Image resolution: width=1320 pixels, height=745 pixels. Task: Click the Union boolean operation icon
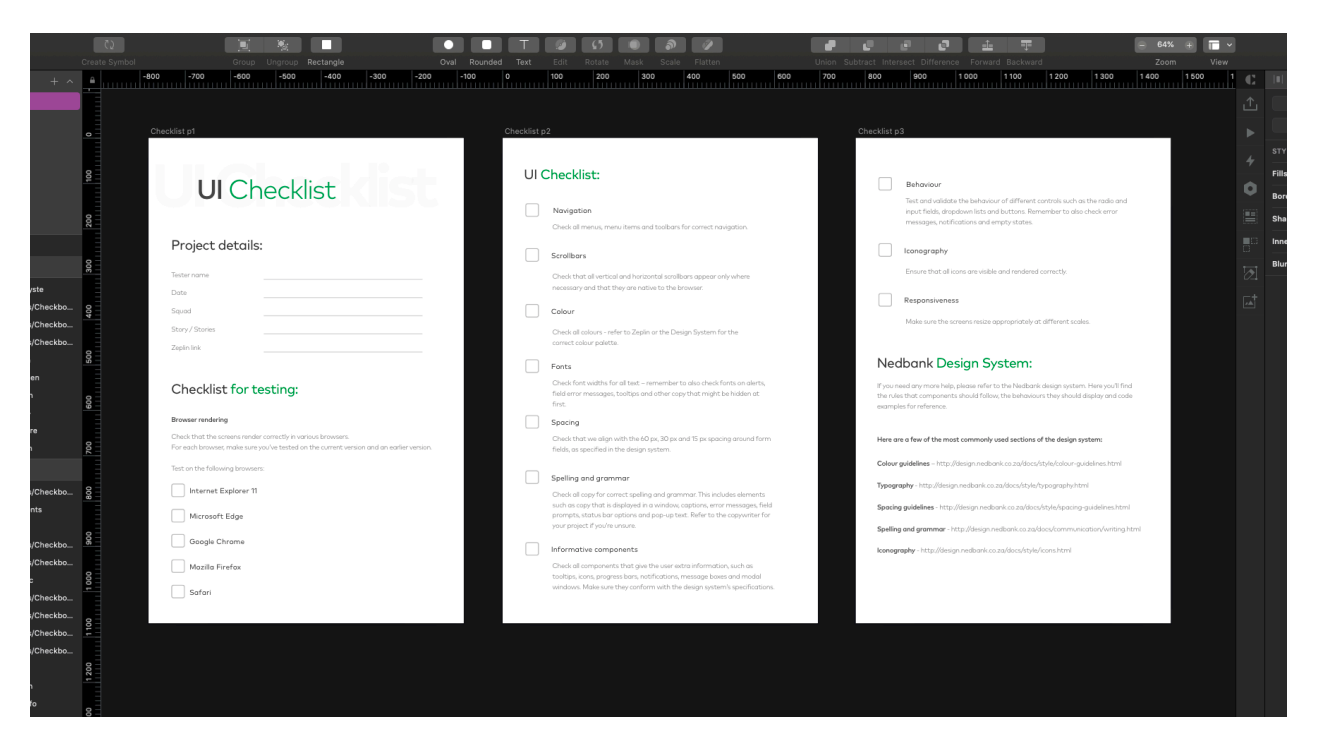click(829, 45)
